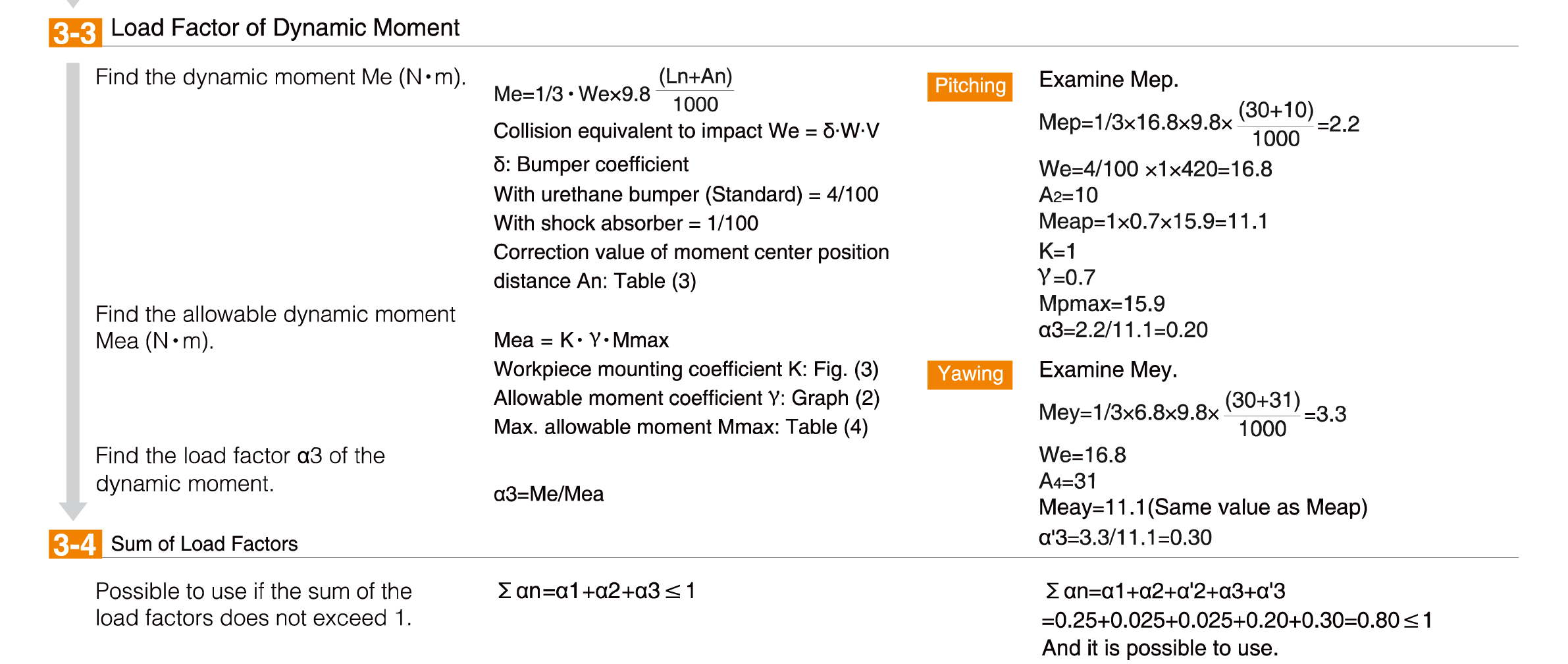The width and height of the screenshot is (1568, 664).
Task: Click the Max. allowable moment Mmax: Table (4) line
Action: point(681,428)
